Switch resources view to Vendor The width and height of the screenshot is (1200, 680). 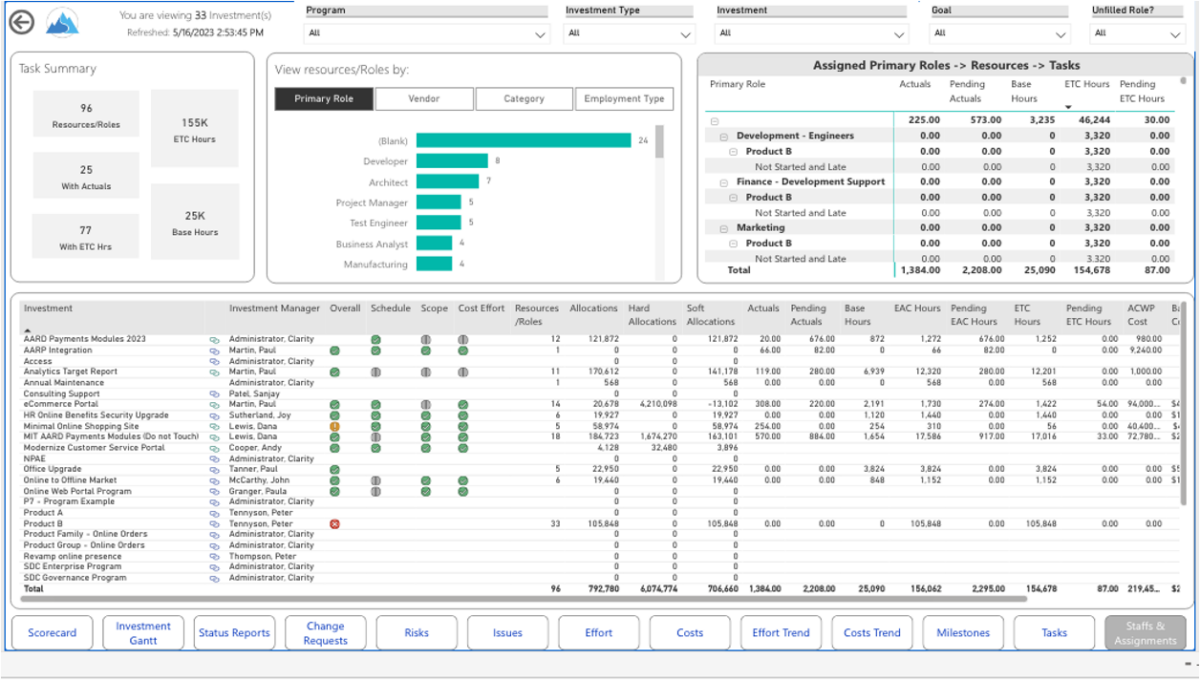point(424,99)
